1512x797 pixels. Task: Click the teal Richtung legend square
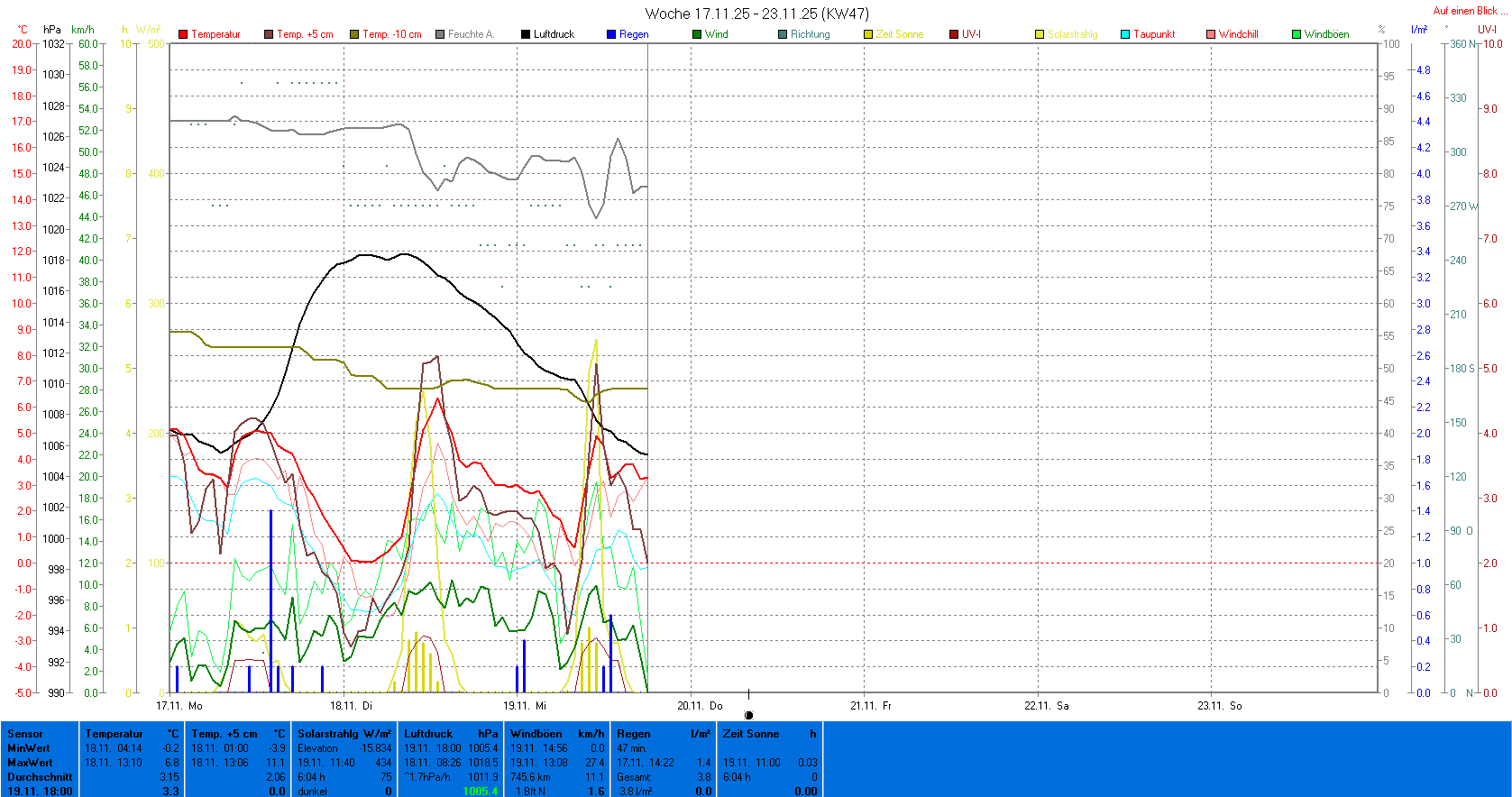pyautogui.click(x=783, y=34)
